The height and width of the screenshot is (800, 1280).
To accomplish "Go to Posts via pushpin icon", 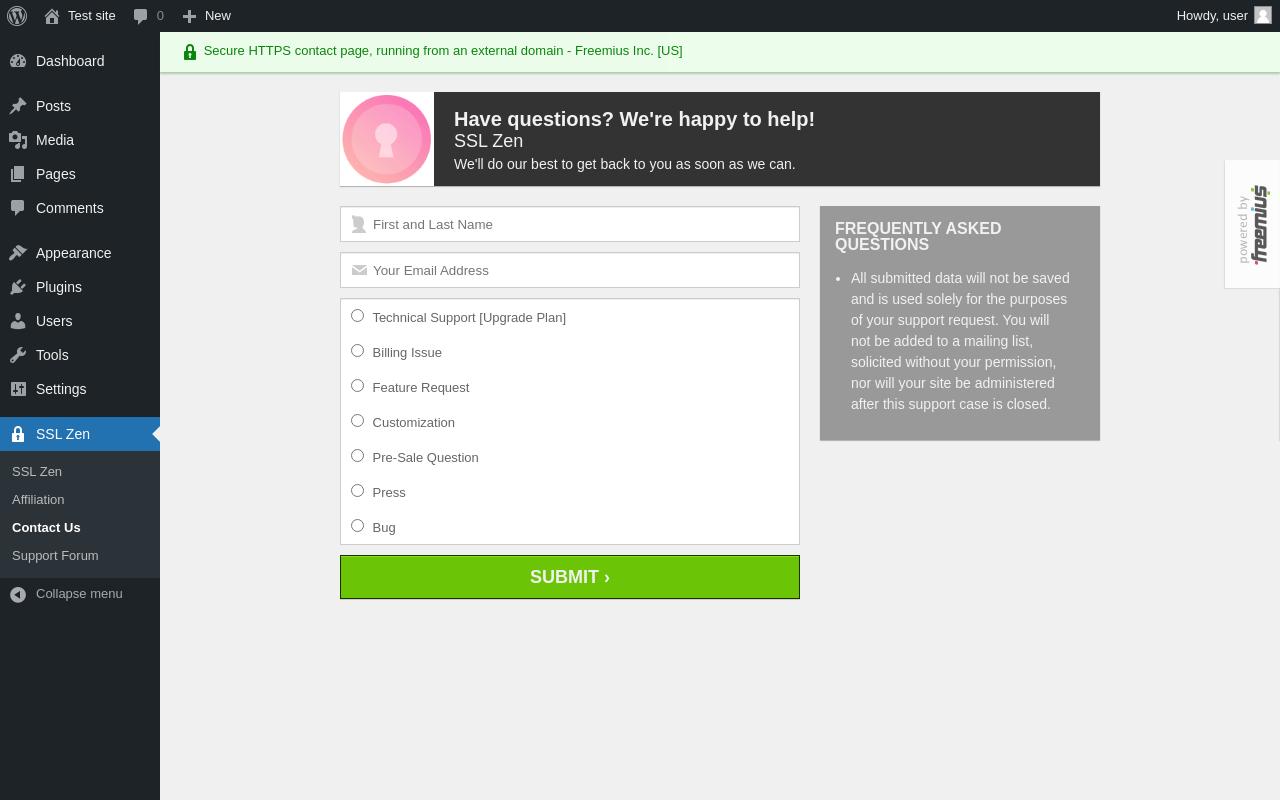I will (x=18, y=106).
